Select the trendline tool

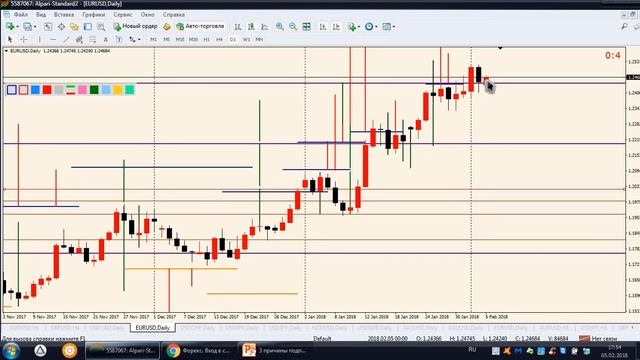pos(66,40)
